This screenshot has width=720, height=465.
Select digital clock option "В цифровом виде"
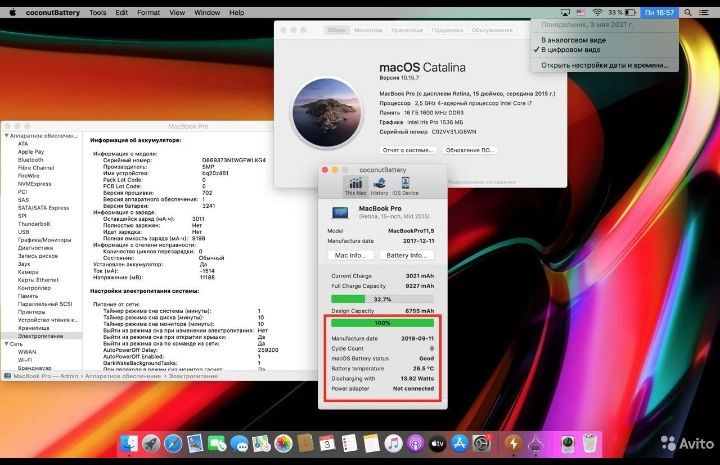pos(571,50)
